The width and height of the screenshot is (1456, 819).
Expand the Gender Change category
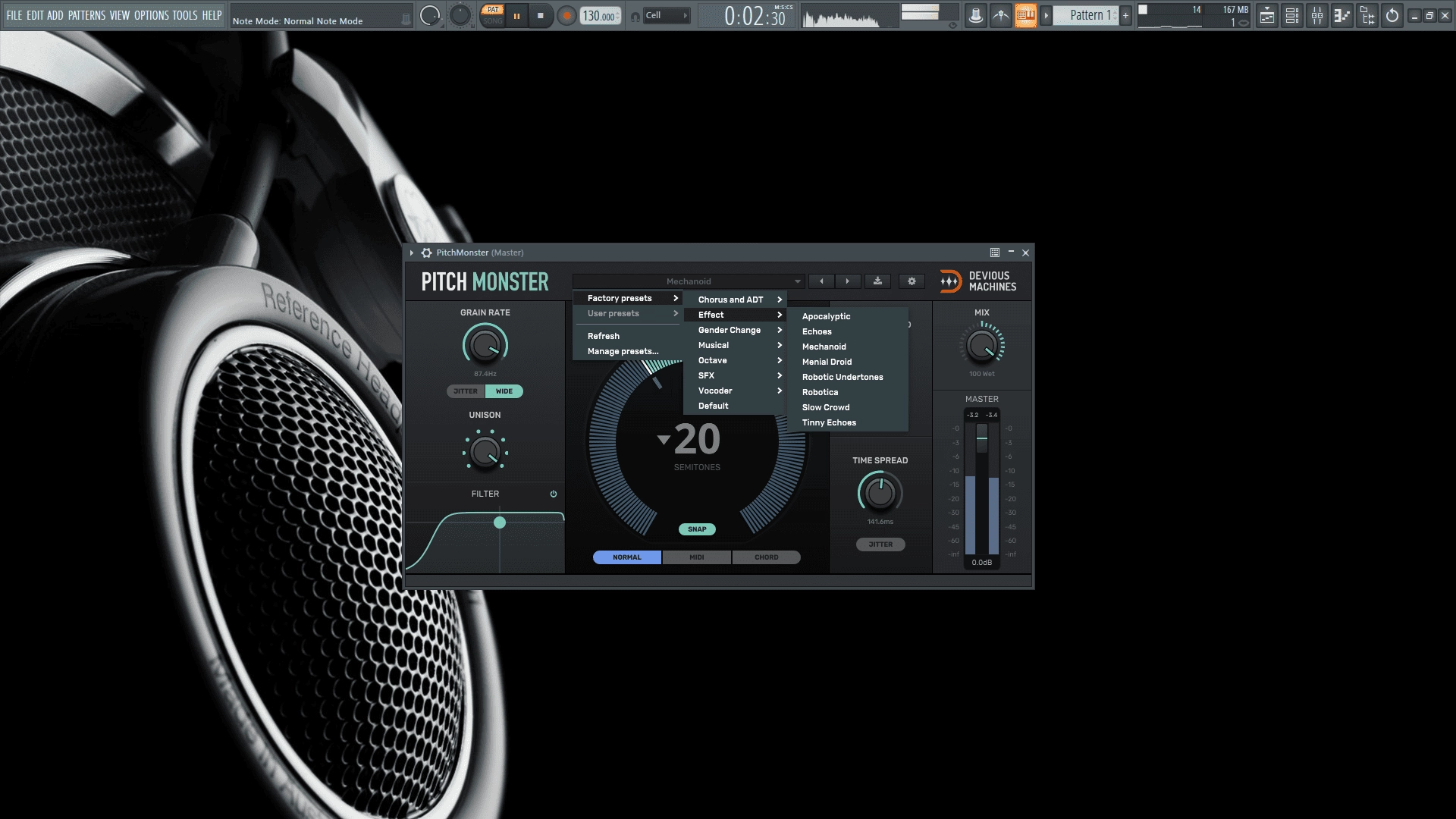pos(735,331)
